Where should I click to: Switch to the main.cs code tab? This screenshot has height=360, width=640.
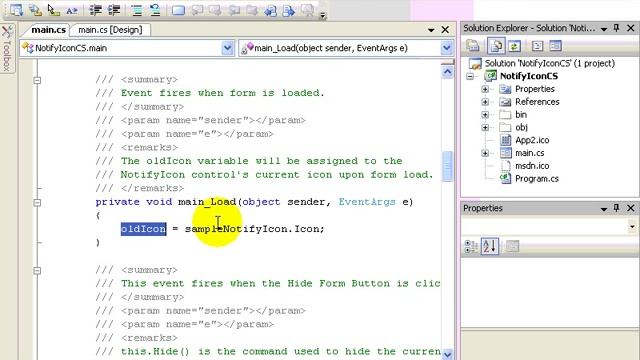48,30
